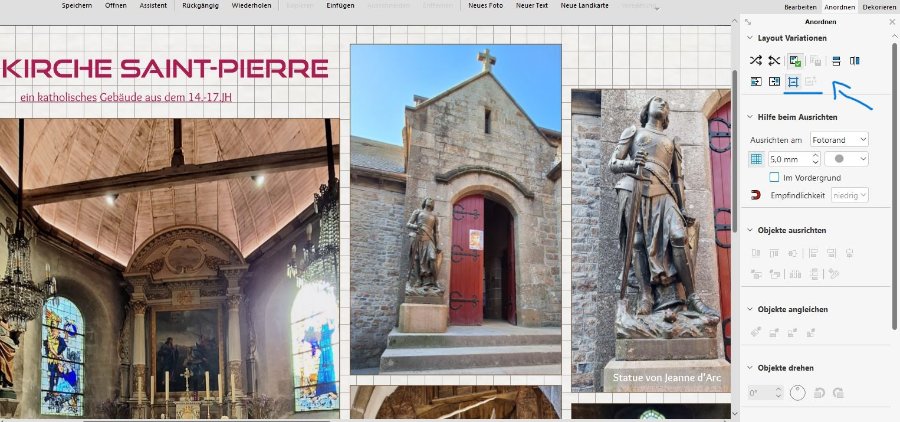The width and height of the screenshot is (900, 422).
Task: Click second icon under Objekte angleichen
Action: [774, 332]
